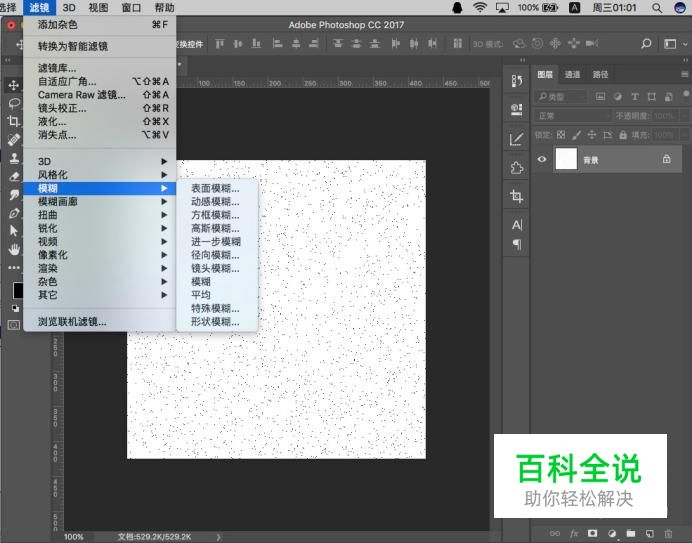The image size is (692, 543).
Task: Toggle lock image pixels brush icon
Action: point(576,135)
